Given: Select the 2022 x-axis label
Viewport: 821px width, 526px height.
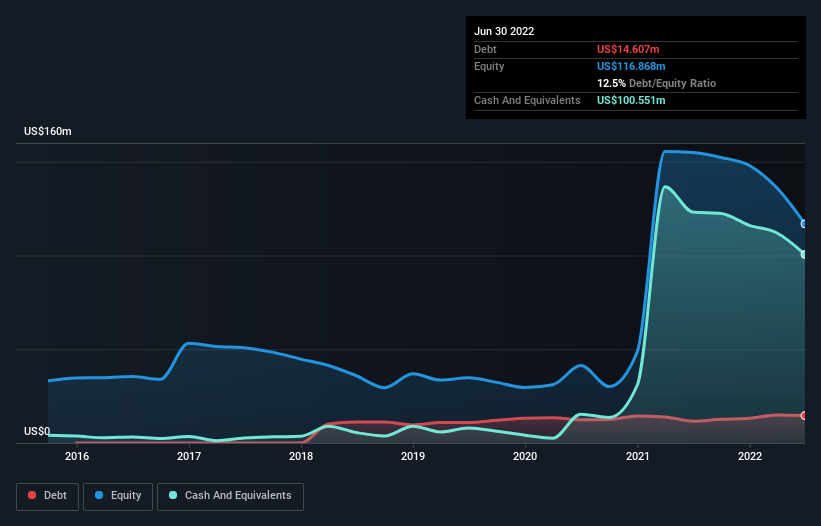Looking at the screenshot, I should [750, 456].
